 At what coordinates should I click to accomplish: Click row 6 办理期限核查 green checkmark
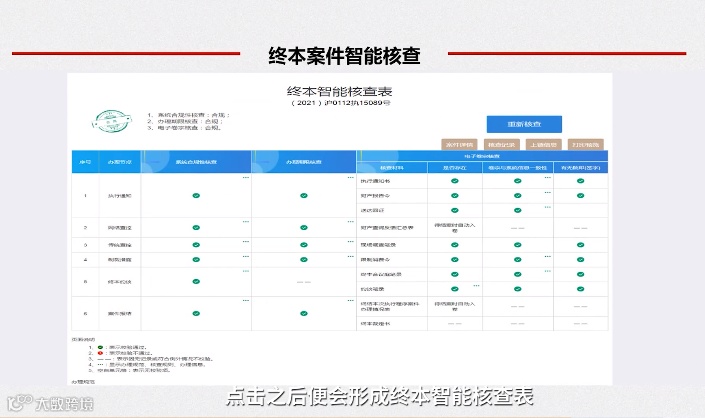pos(304,314)
